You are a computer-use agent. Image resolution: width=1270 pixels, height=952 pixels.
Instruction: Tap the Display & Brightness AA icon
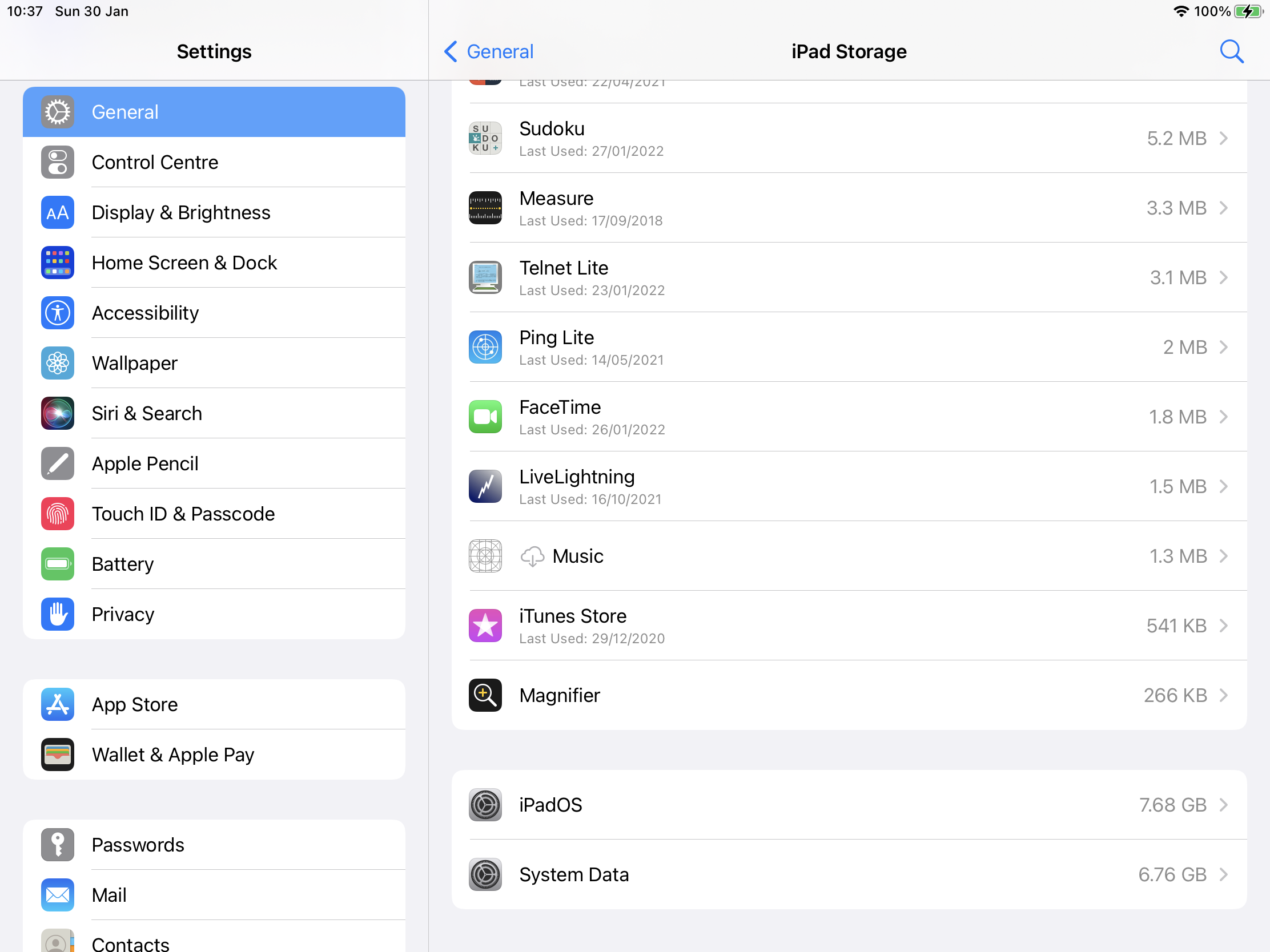(58, 212)
